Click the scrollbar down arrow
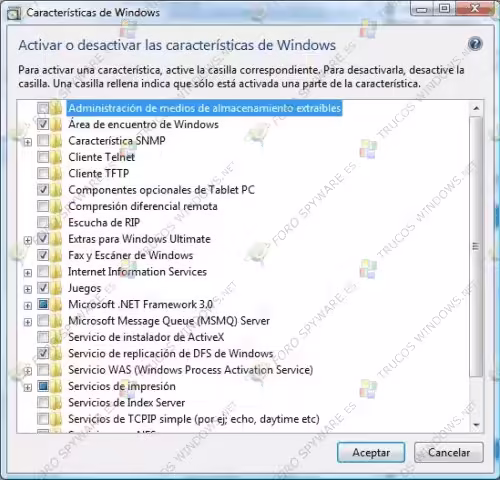Screen dimensions: 500x480 point(476,424)
